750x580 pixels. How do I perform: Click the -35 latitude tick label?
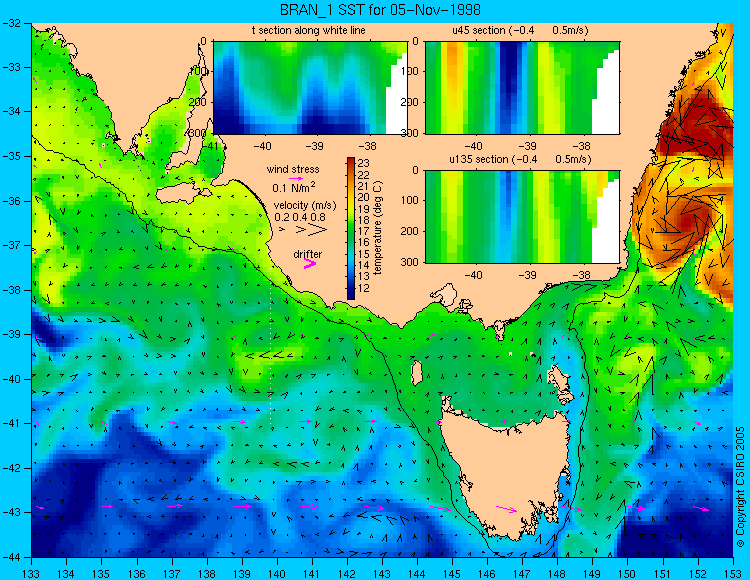point(12,156)
